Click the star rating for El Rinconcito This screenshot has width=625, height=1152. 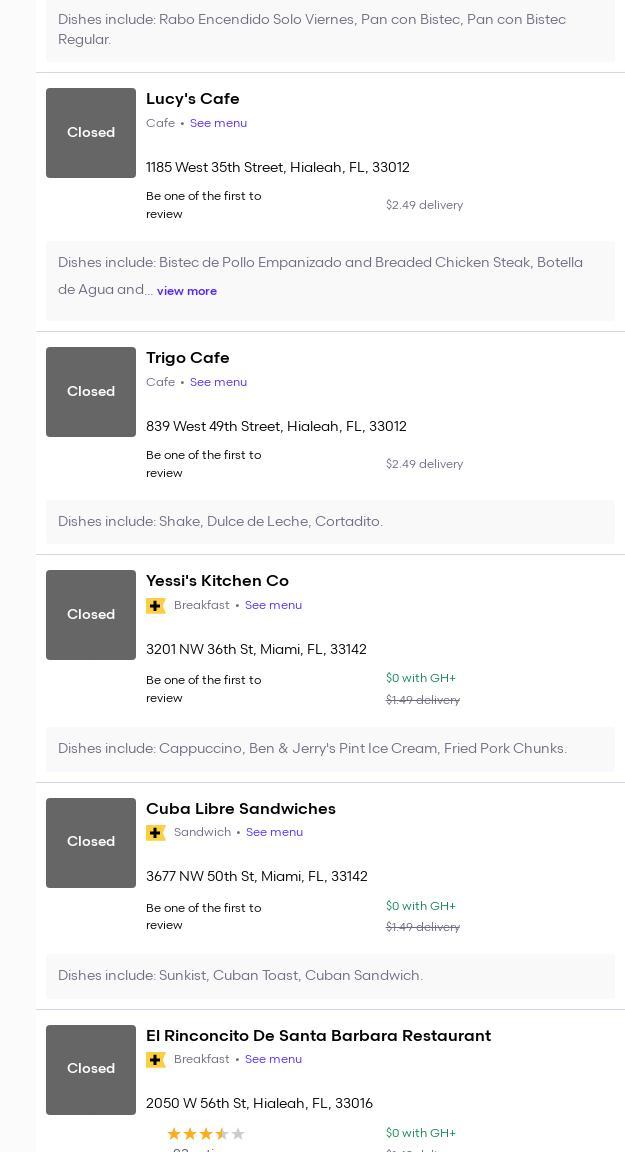(206, 1134)
